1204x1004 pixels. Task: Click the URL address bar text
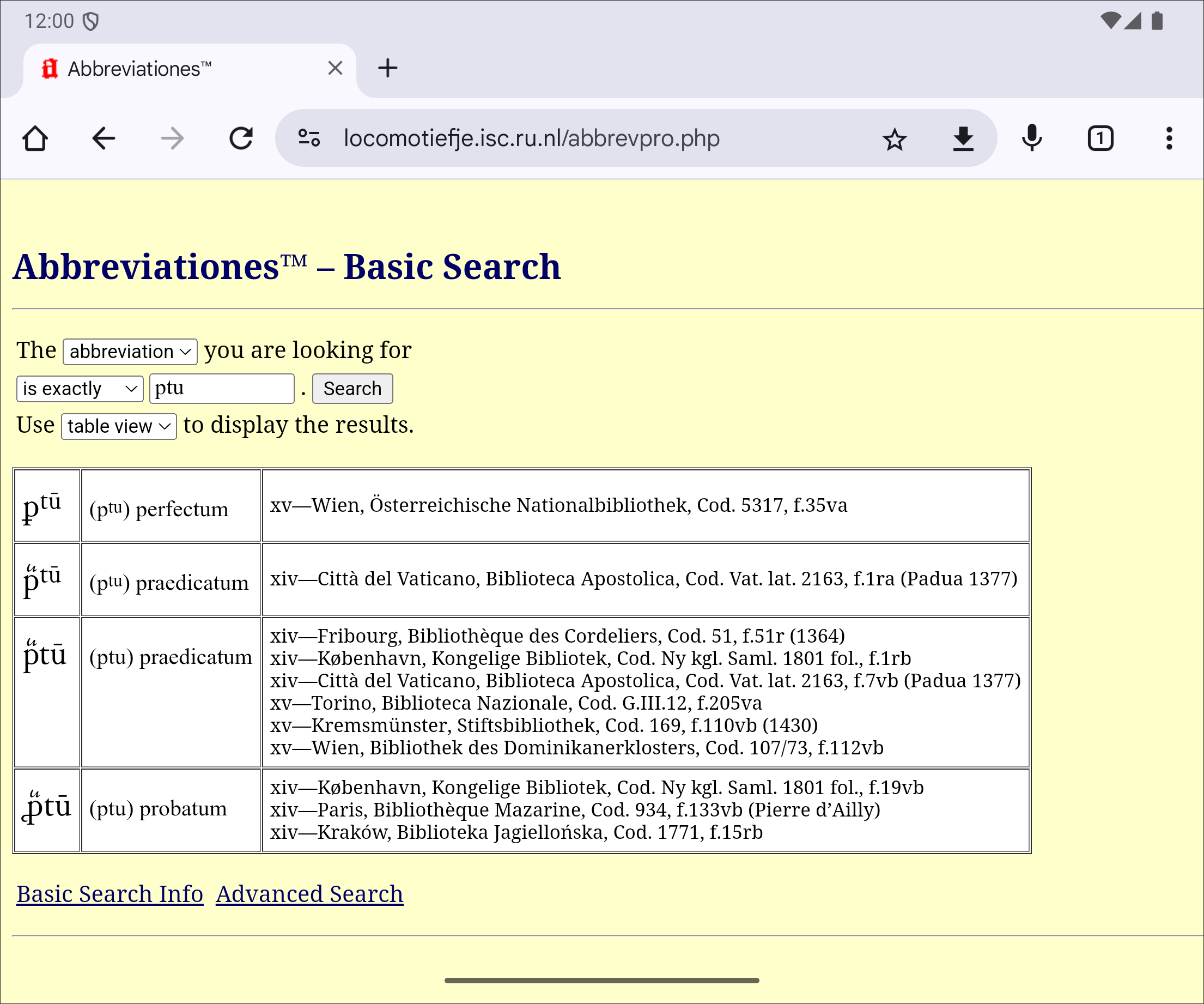coord(532,138)
